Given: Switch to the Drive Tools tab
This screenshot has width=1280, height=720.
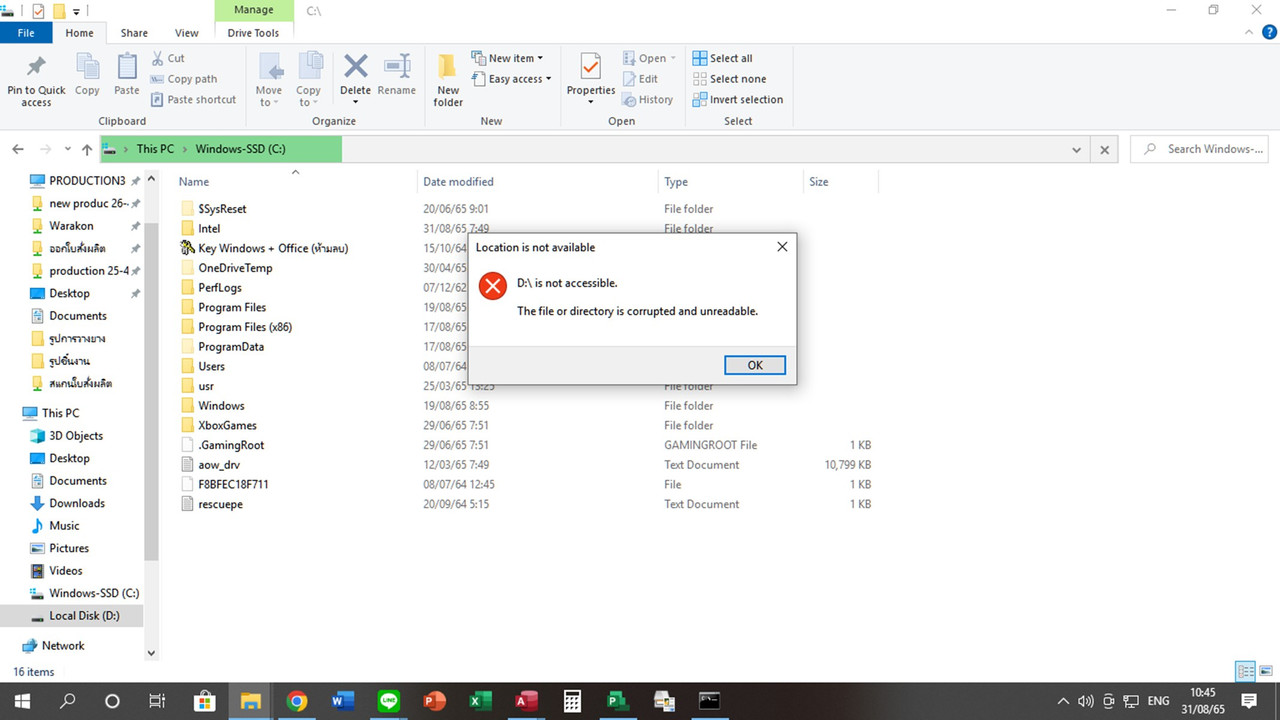Looking at the screenshot, I should (x=253, y=33).
